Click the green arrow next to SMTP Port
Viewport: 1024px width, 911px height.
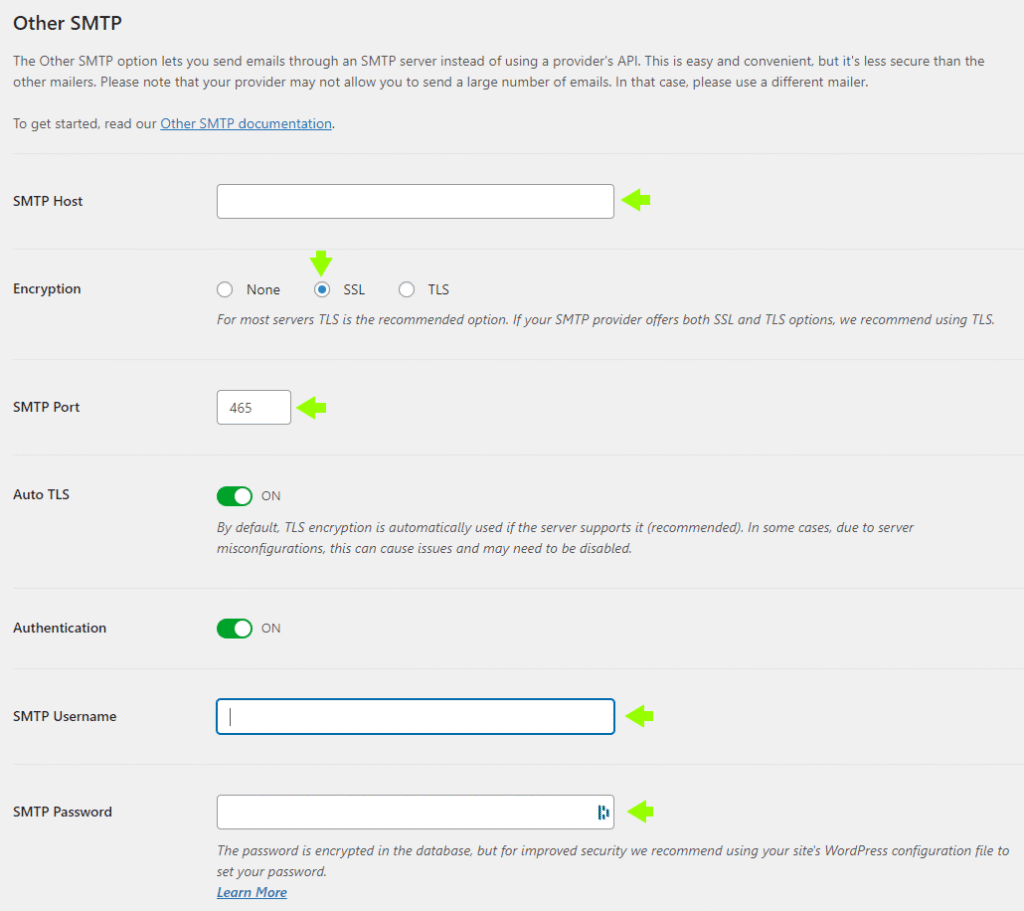(313, 407)
